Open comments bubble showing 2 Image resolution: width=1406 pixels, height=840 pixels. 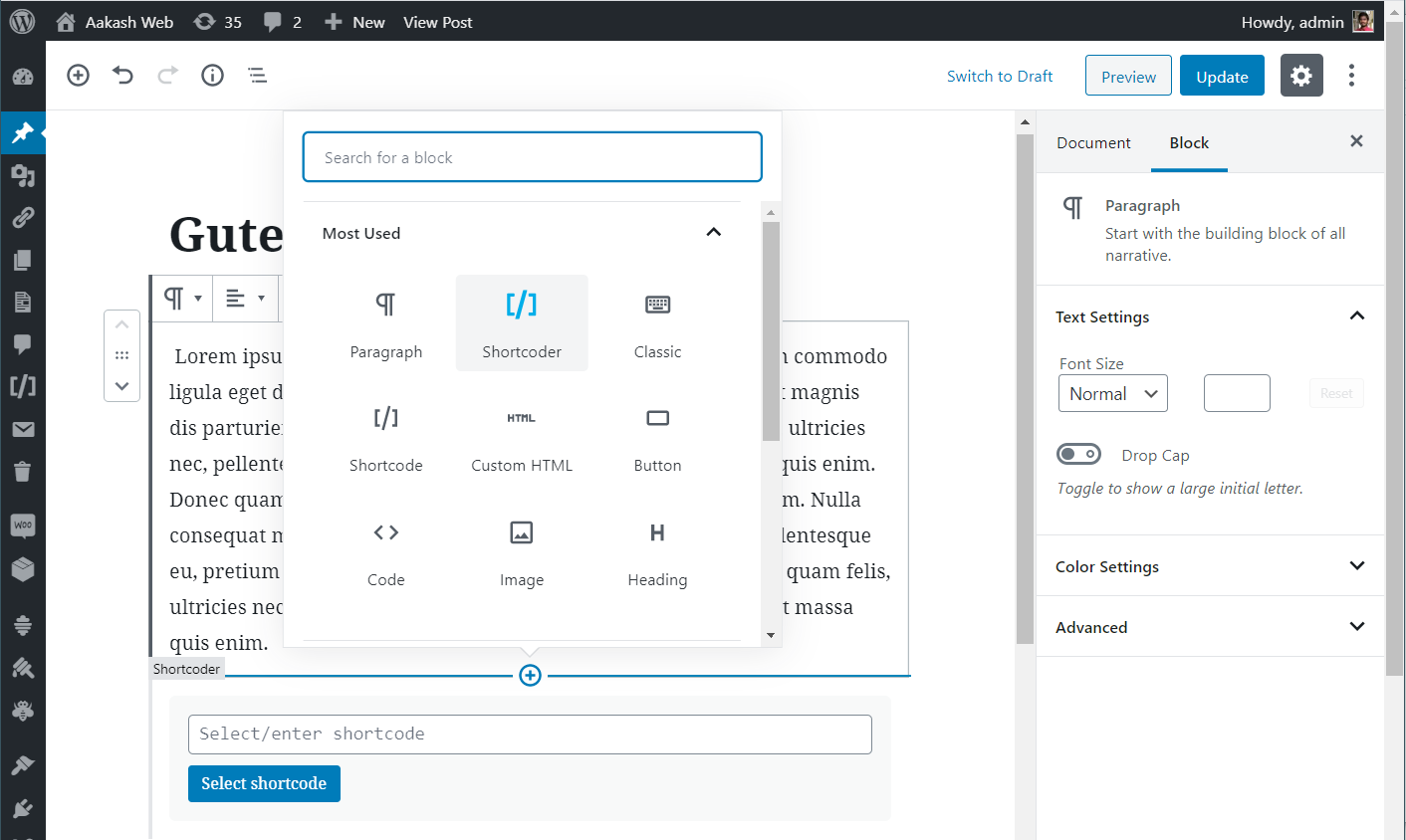pyautogui.click(x=283, y=22)
